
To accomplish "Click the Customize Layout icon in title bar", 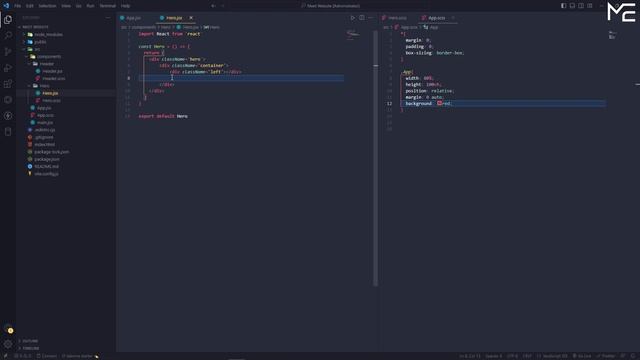I will [x=590, y=6].
